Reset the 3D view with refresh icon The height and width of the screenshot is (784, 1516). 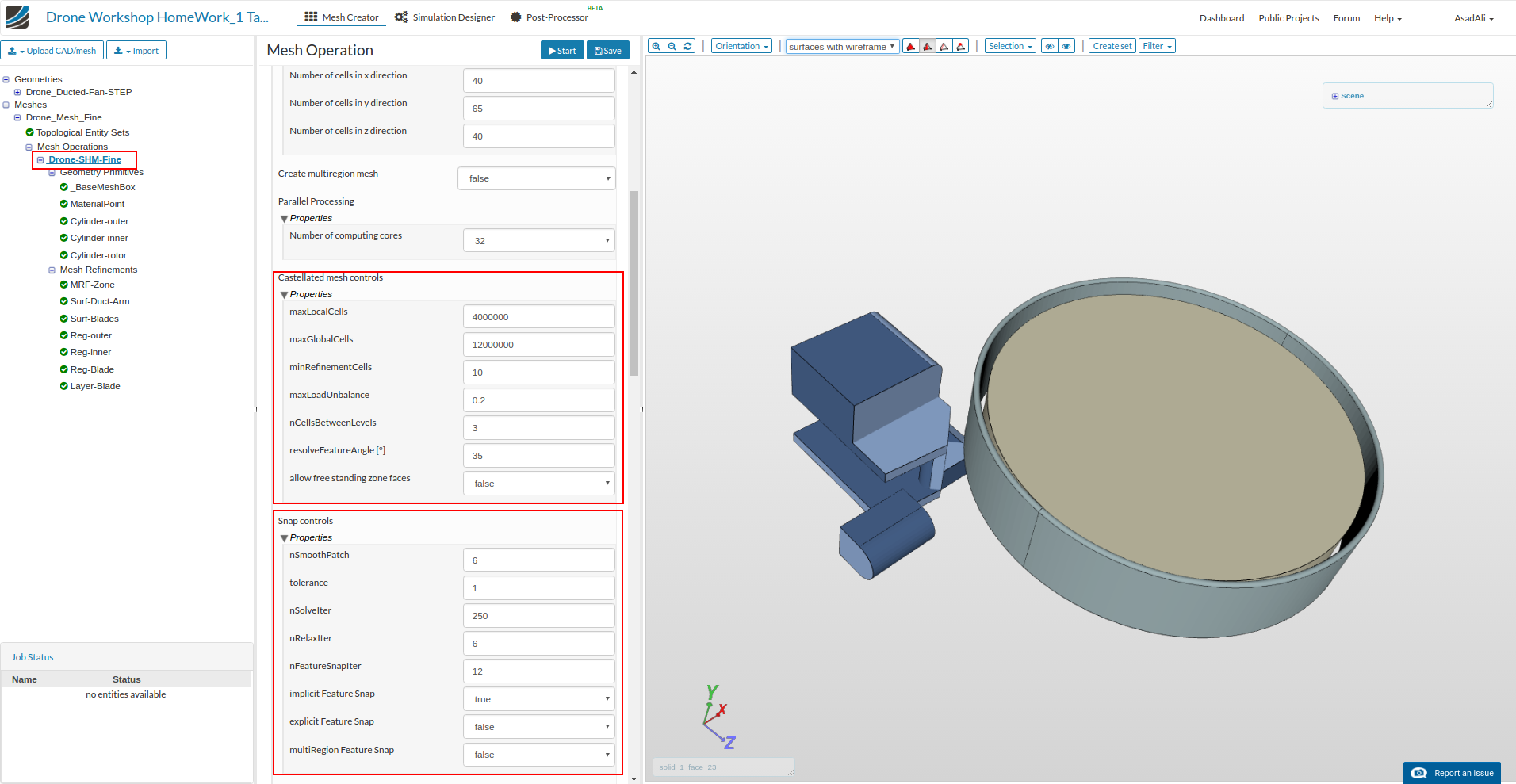688,46
